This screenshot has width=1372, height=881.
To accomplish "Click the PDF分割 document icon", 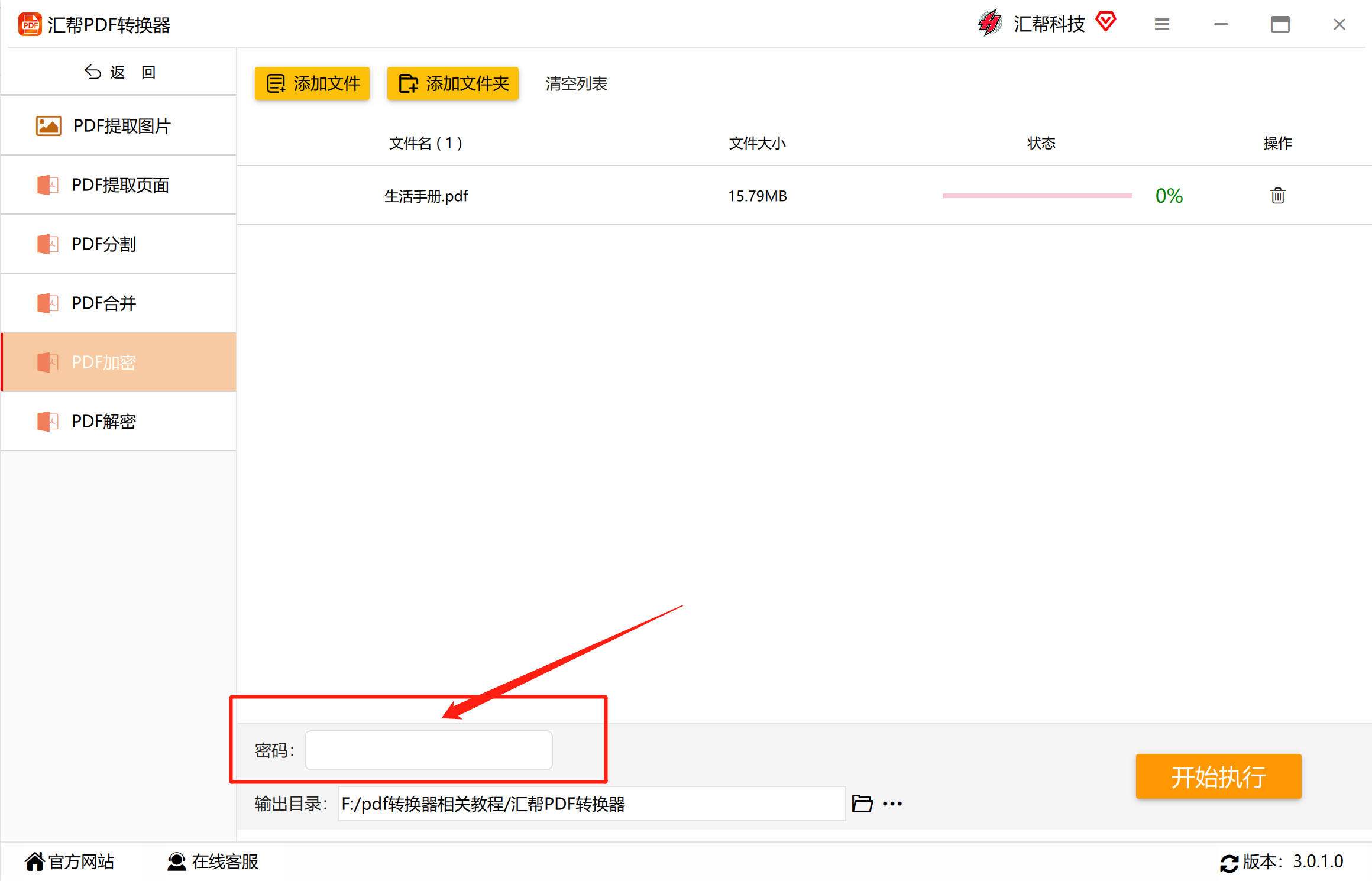I will coord(48,244).
